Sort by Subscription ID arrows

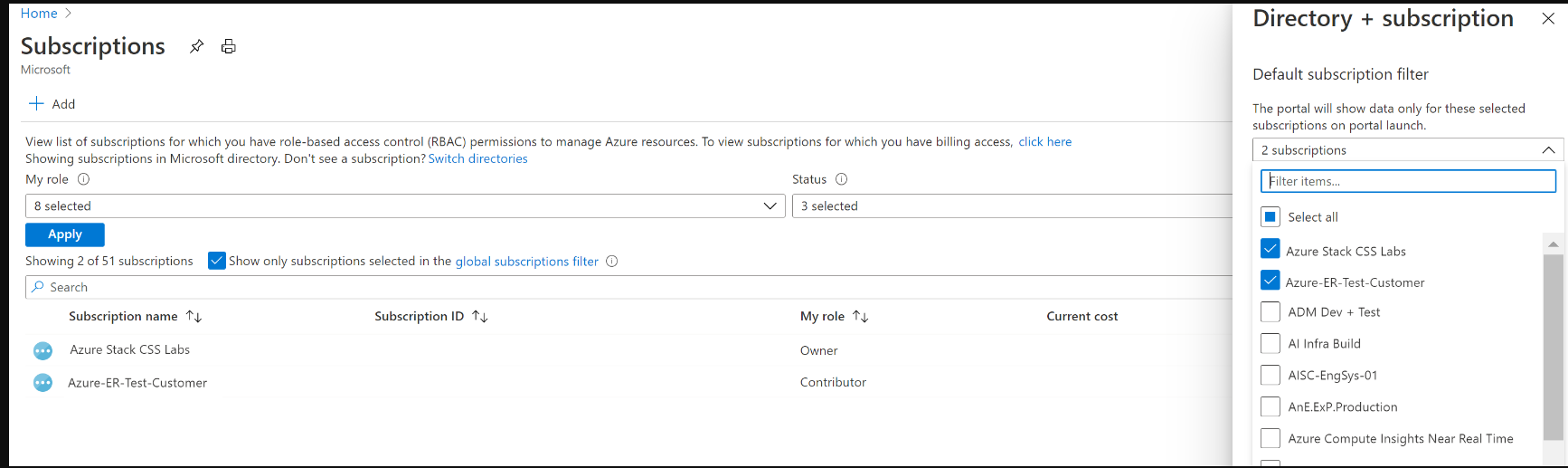coord(480,316)
